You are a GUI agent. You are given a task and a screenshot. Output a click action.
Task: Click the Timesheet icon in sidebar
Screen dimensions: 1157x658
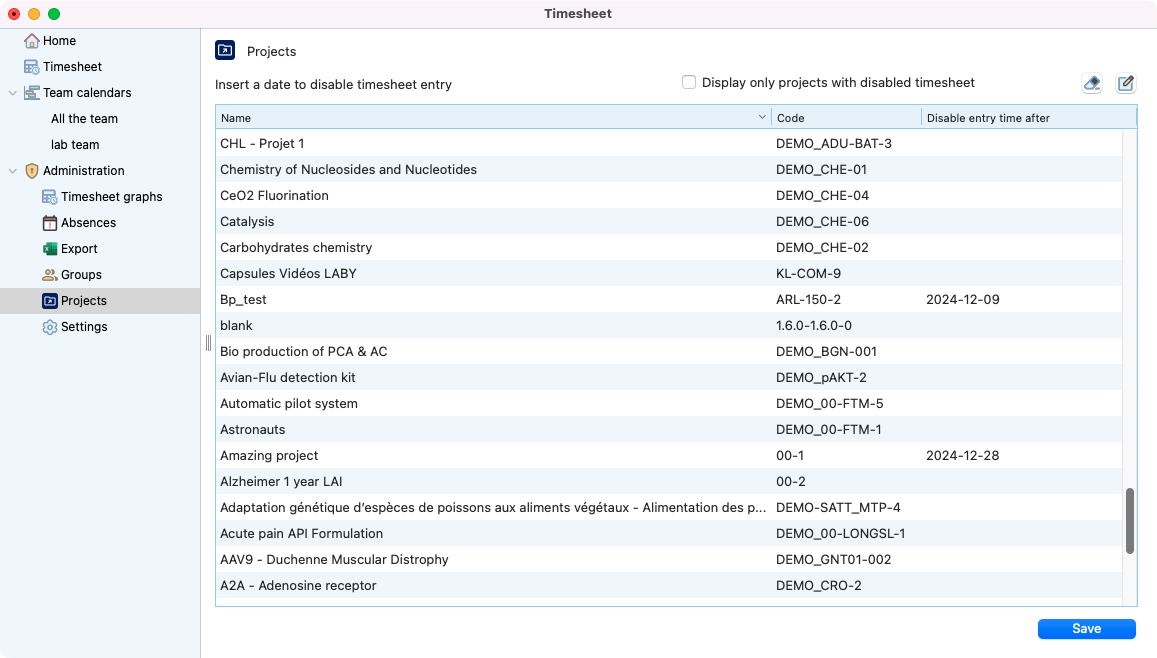coord(31,66)
